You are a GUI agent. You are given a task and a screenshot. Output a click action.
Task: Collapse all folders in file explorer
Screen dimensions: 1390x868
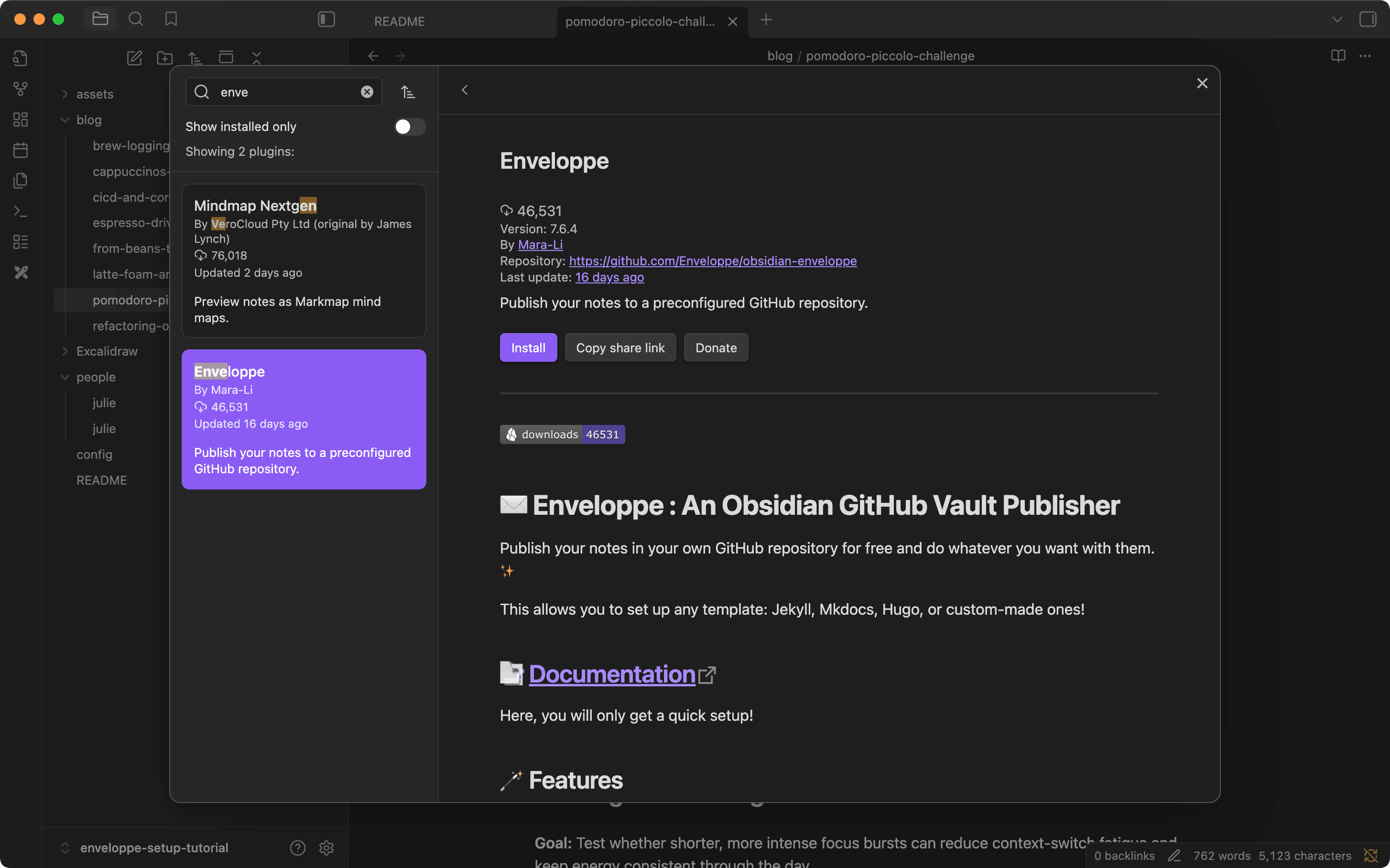(256, 57)
